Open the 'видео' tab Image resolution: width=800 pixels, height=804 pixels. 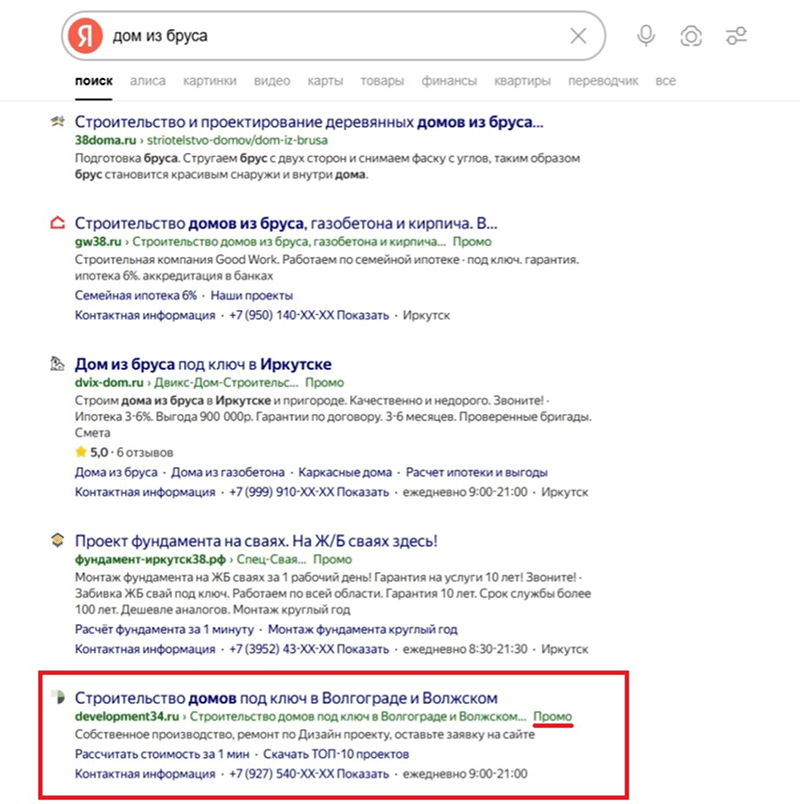tap(272, 81)
